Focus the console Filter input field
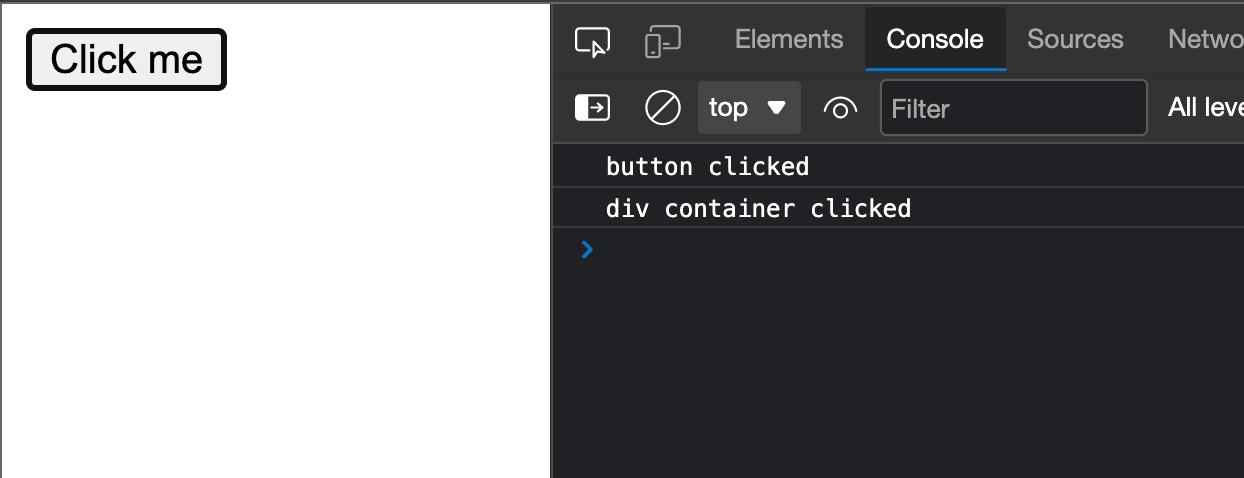 tap(1013, 108)
